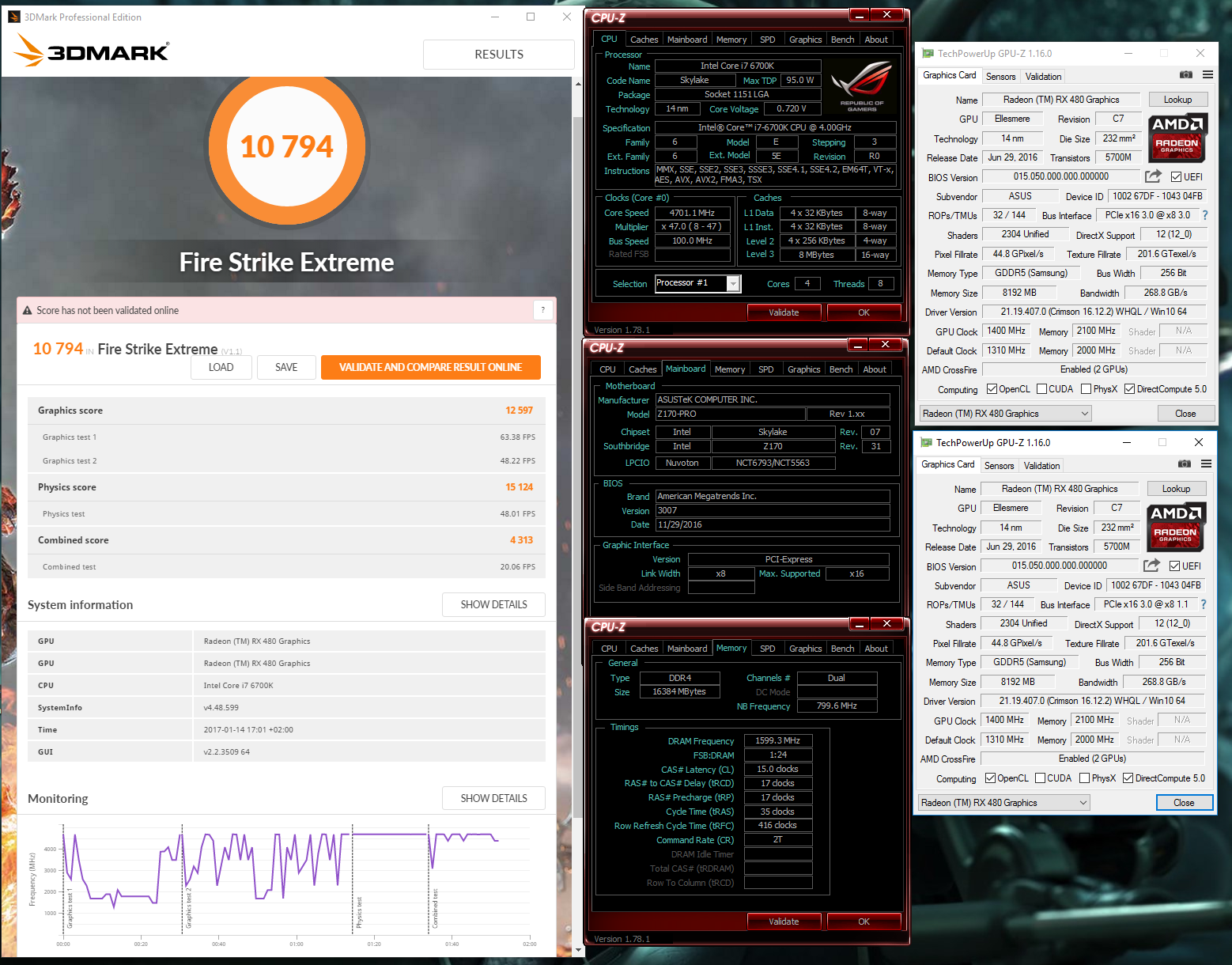Toggle UEFI checkbox in bottom GPU-Z window
1232x965 pixels.
(x=1174, y=566)
